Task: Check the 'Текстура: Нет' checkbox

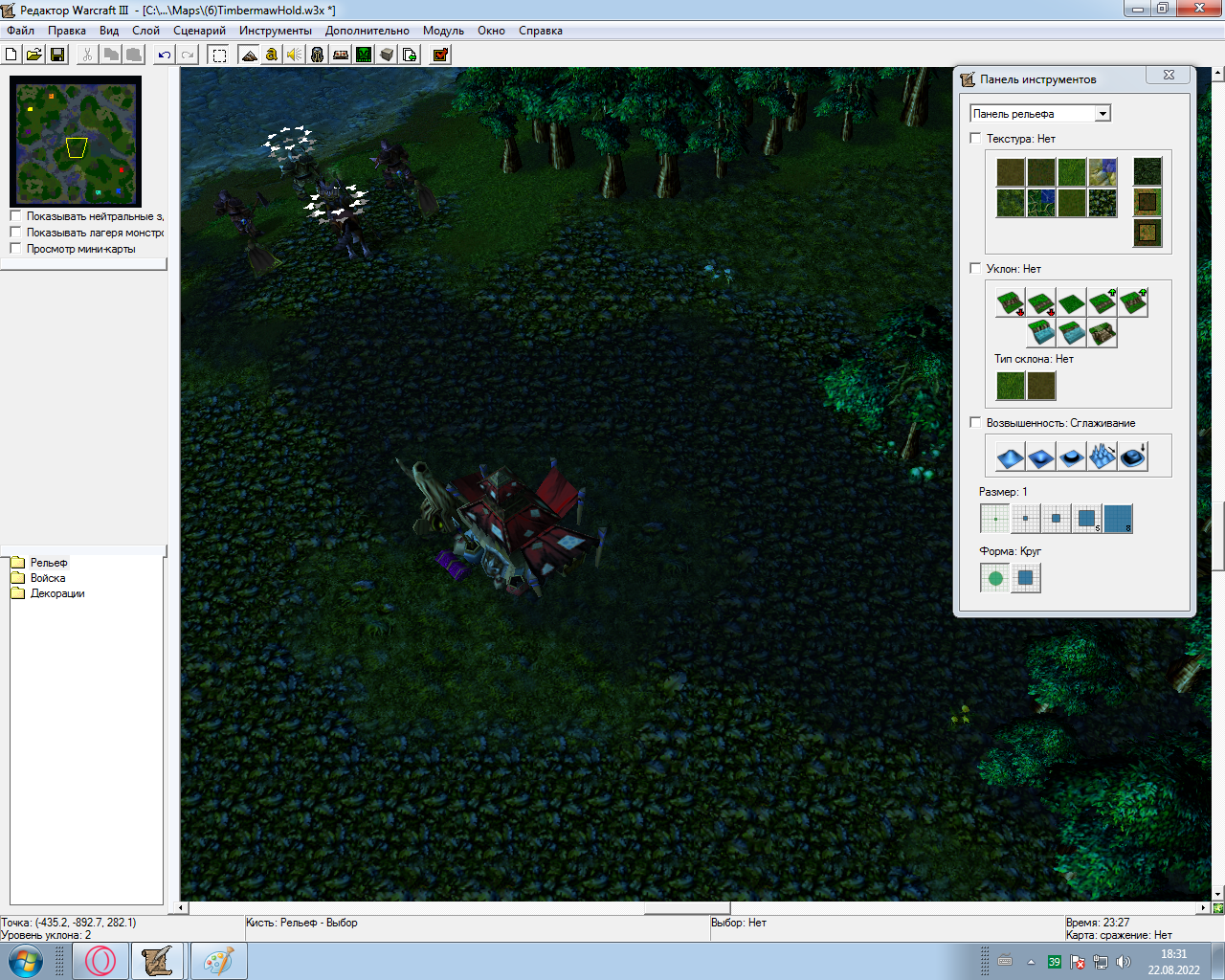Action: click(975, 139)
